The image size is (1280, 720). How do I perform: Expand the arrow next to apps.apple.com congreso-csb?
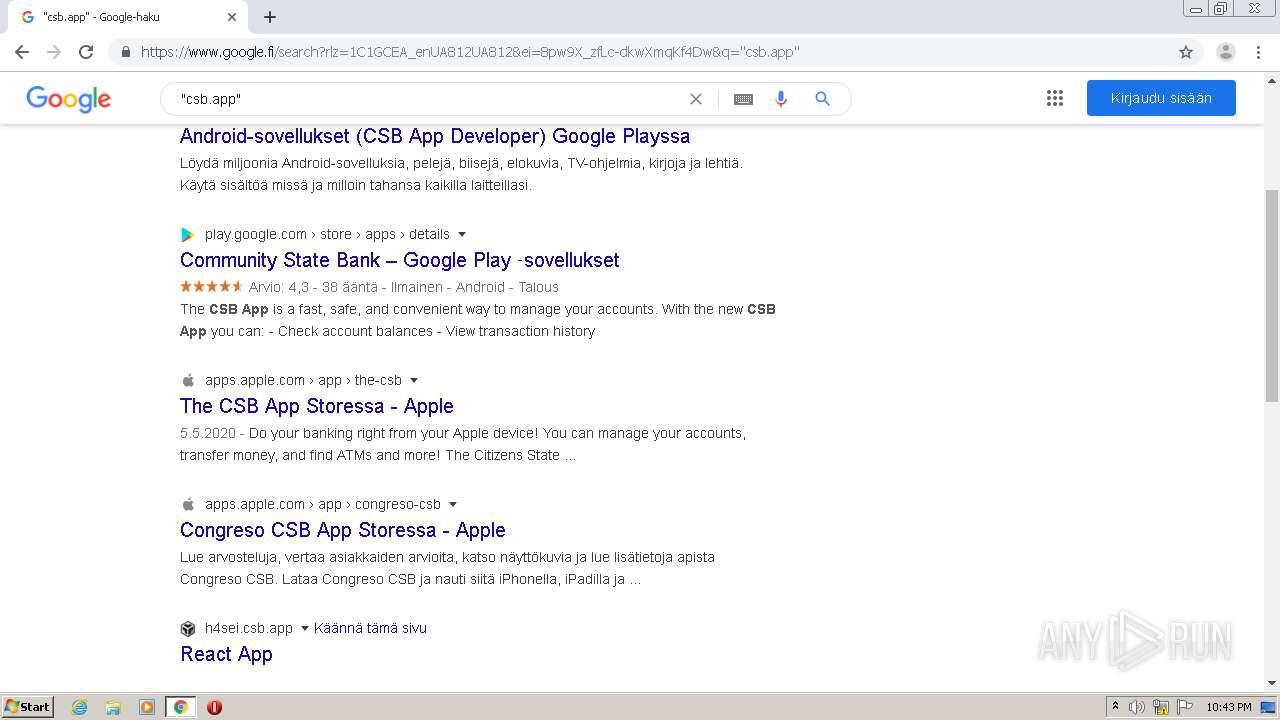point(453,504)
